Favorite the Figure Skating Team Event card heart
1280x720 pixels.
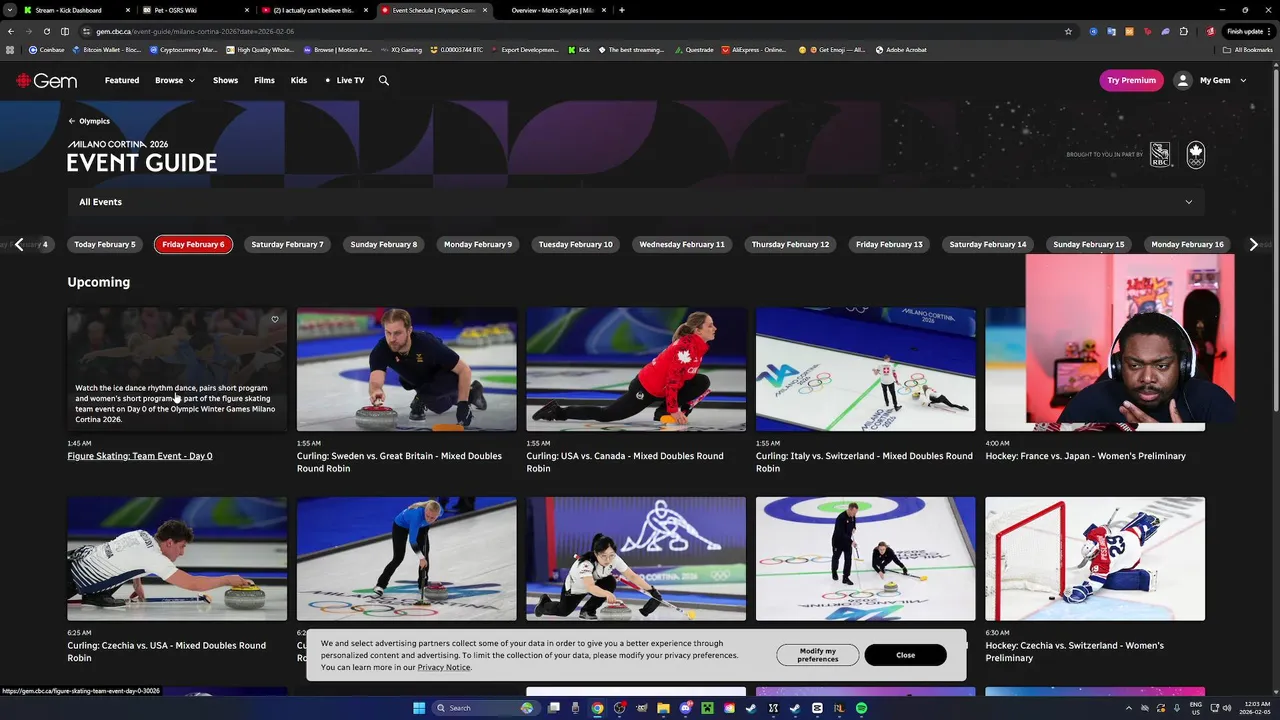click(x=275, y=320)
